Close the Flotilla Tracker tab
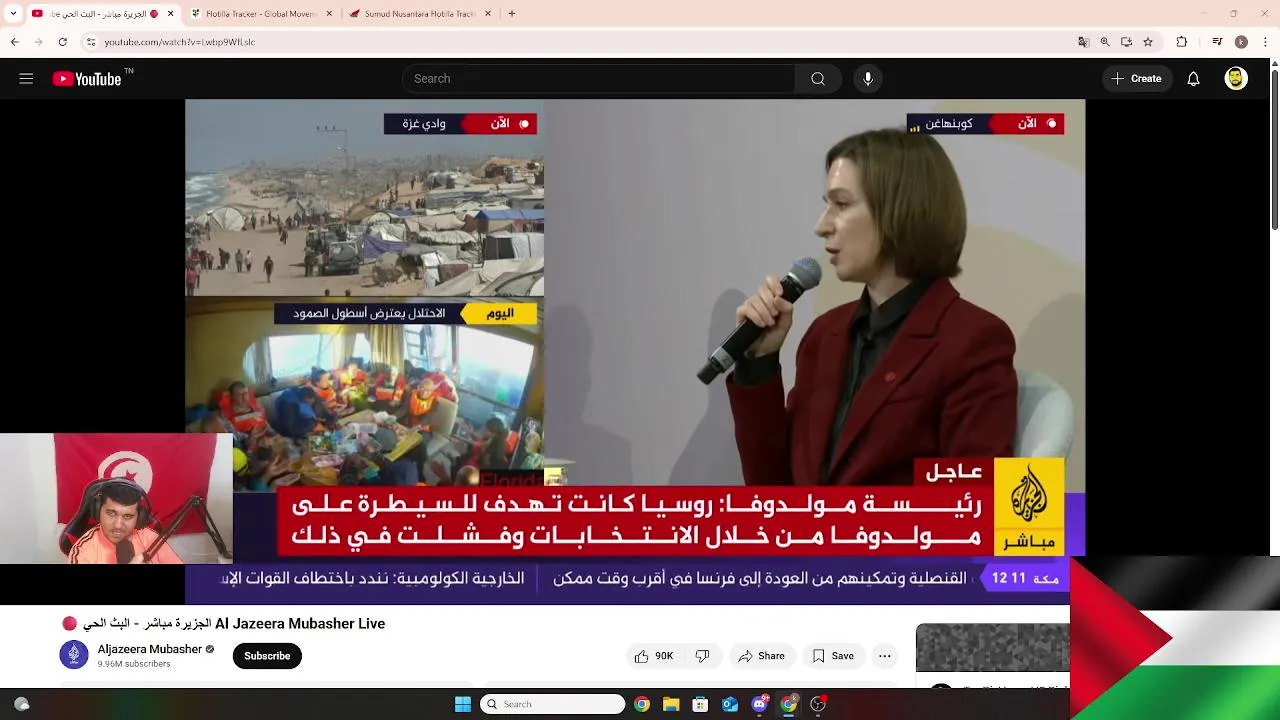Viewport: 1280px width, 720px height. (x=329, y=14)
